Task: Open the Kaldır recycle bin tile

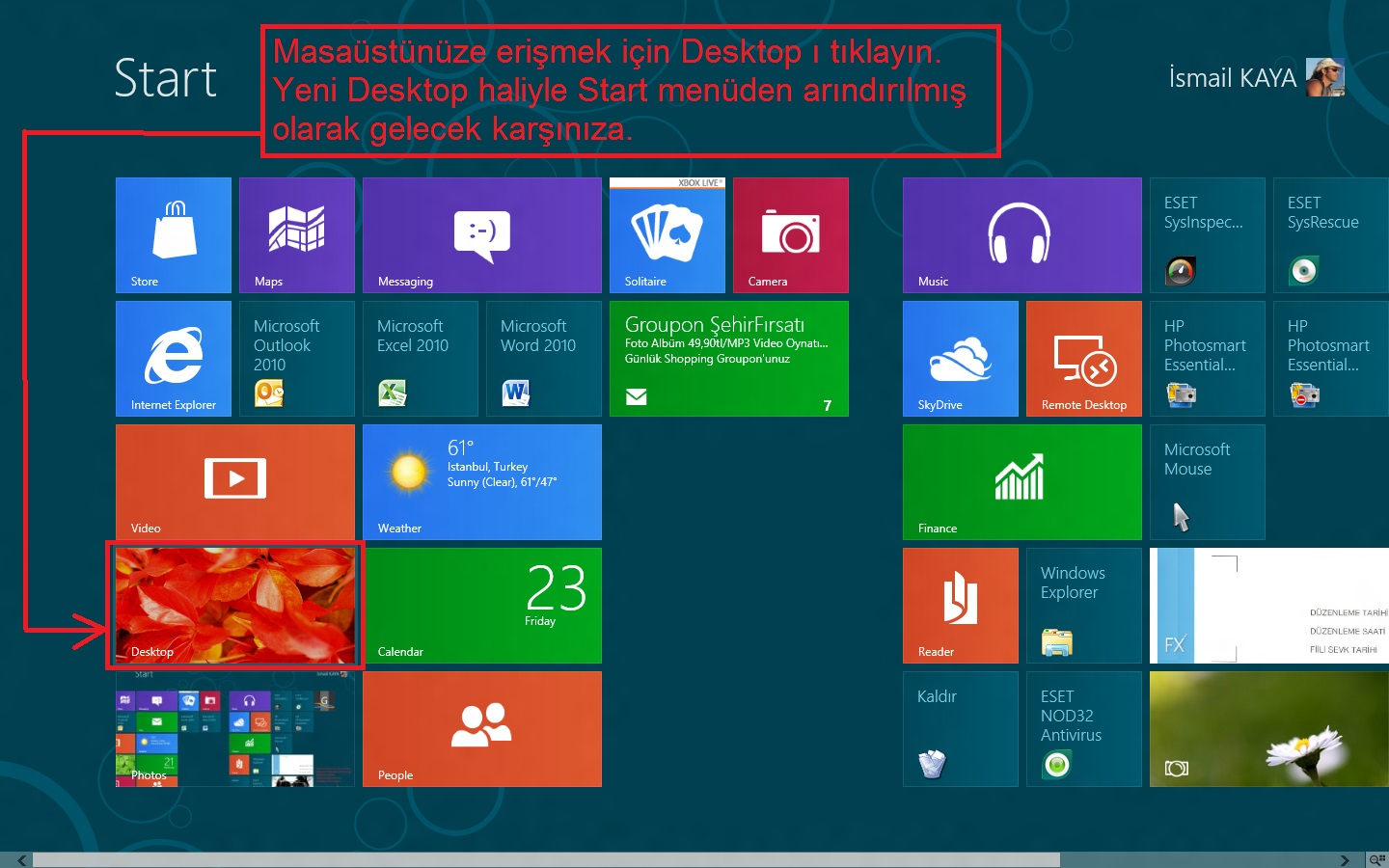Action: (x=961, y=729)
